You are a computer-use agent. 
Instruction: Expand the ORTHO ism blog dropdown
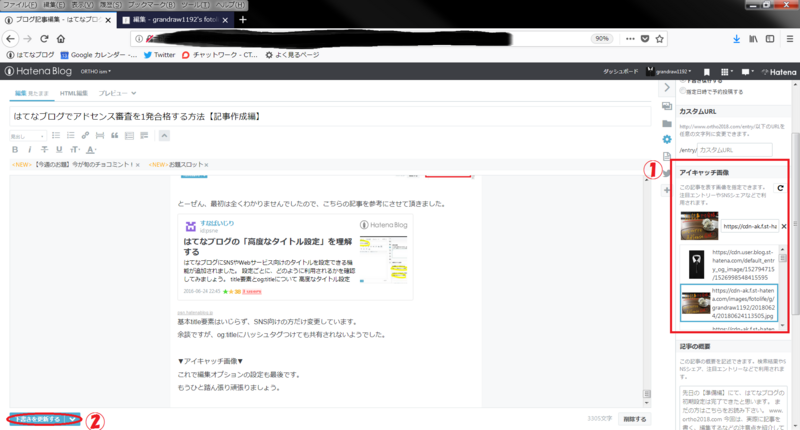(x=96, y=71)
